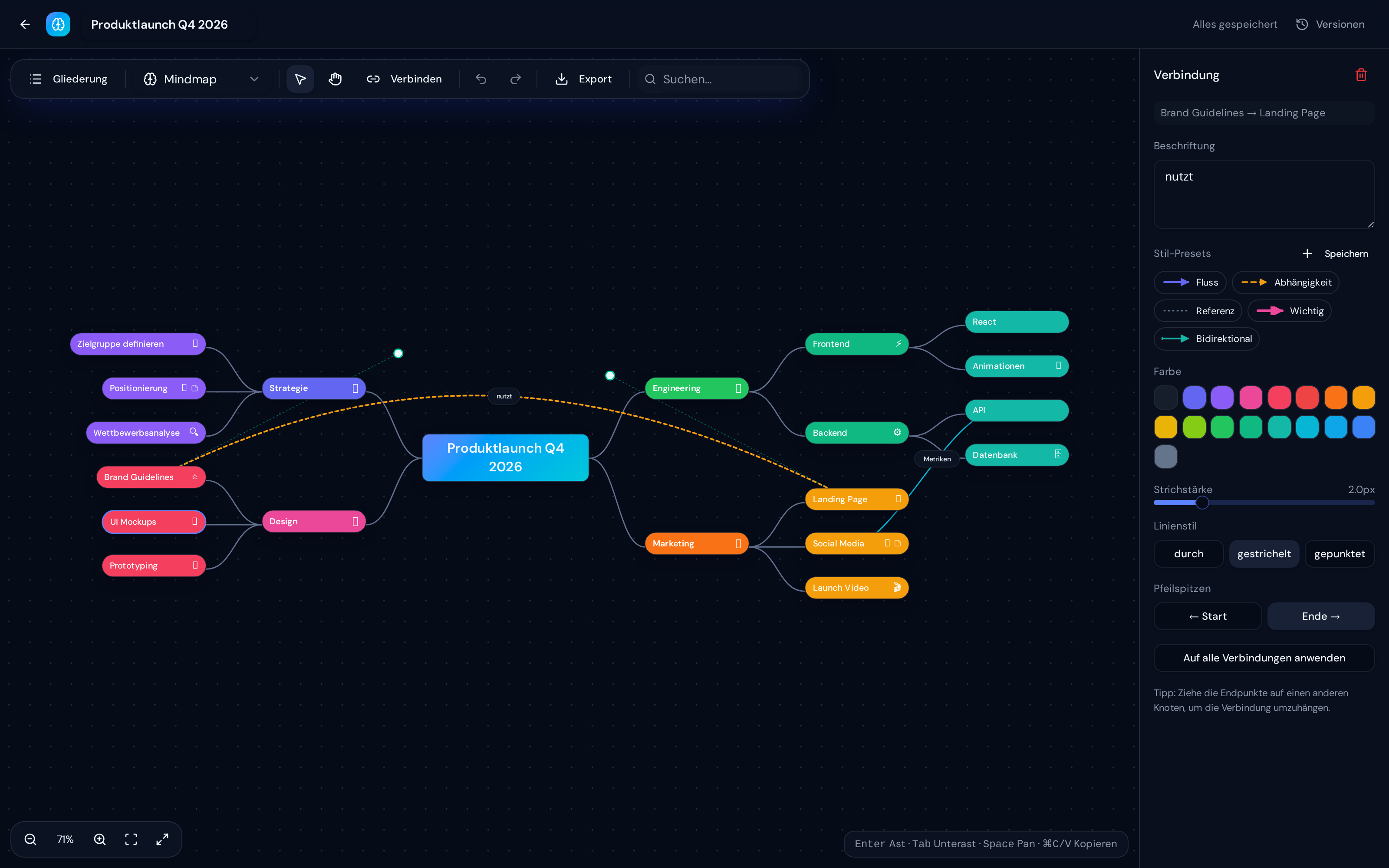Click the 71% zoom level value

pyautogui.click(x=65, y=839)
